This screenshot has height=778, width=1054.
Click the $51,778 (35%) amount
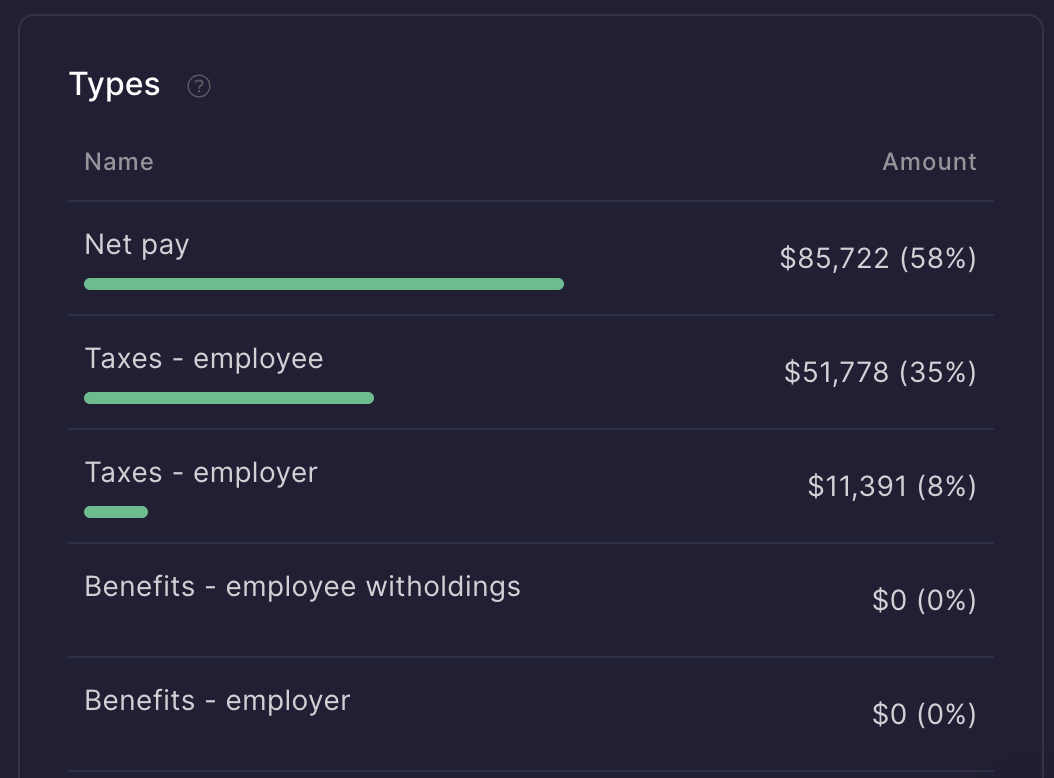tap(880, 373)
